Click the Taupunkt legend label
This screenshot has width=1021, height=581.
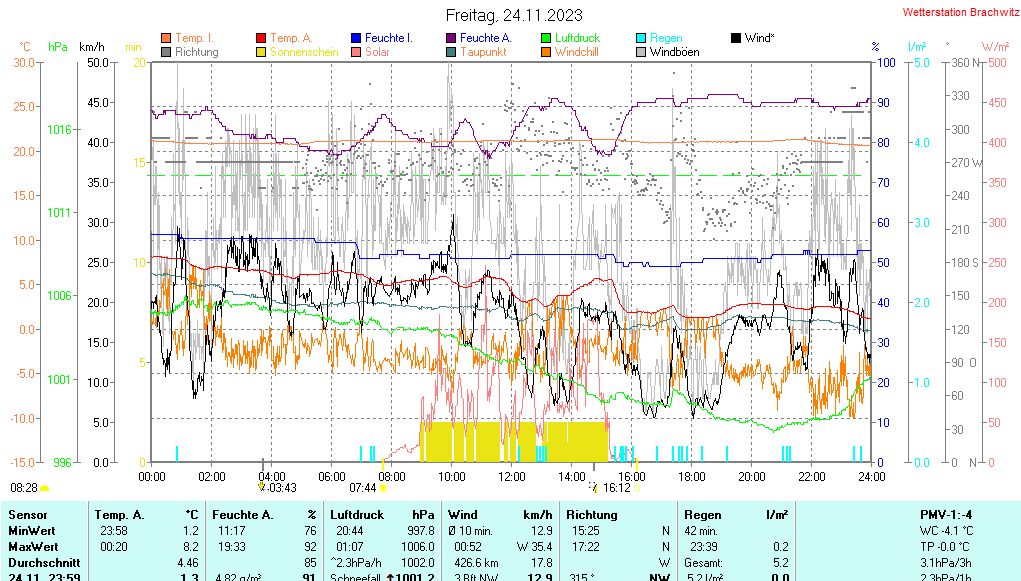coord(485,52)
